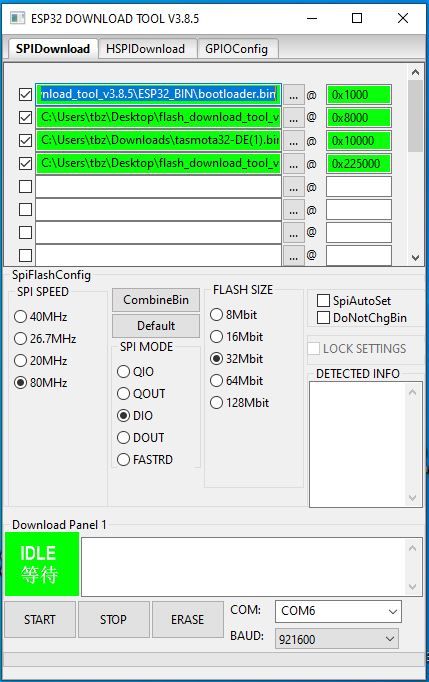Click the Default button
The height and width of the screenshot is (682, 429).
click(x=156, y=325)
